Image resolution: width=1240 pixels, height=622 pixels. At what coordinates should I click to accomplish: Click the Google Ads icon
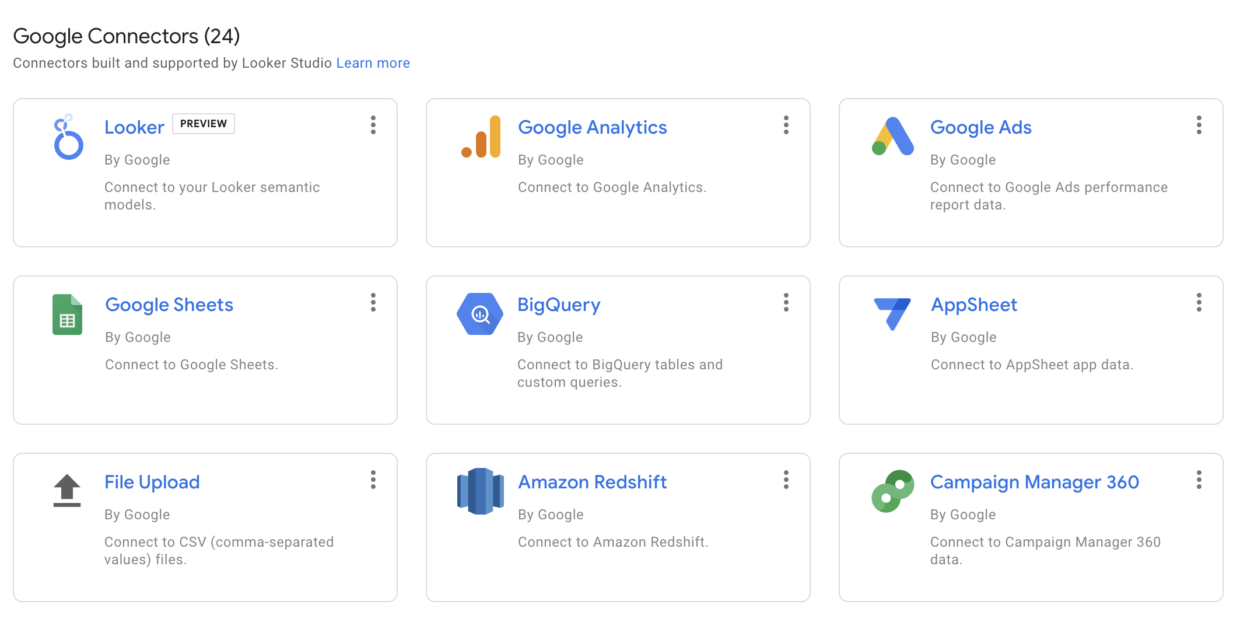pyautogui.click(x=893, y=133)
